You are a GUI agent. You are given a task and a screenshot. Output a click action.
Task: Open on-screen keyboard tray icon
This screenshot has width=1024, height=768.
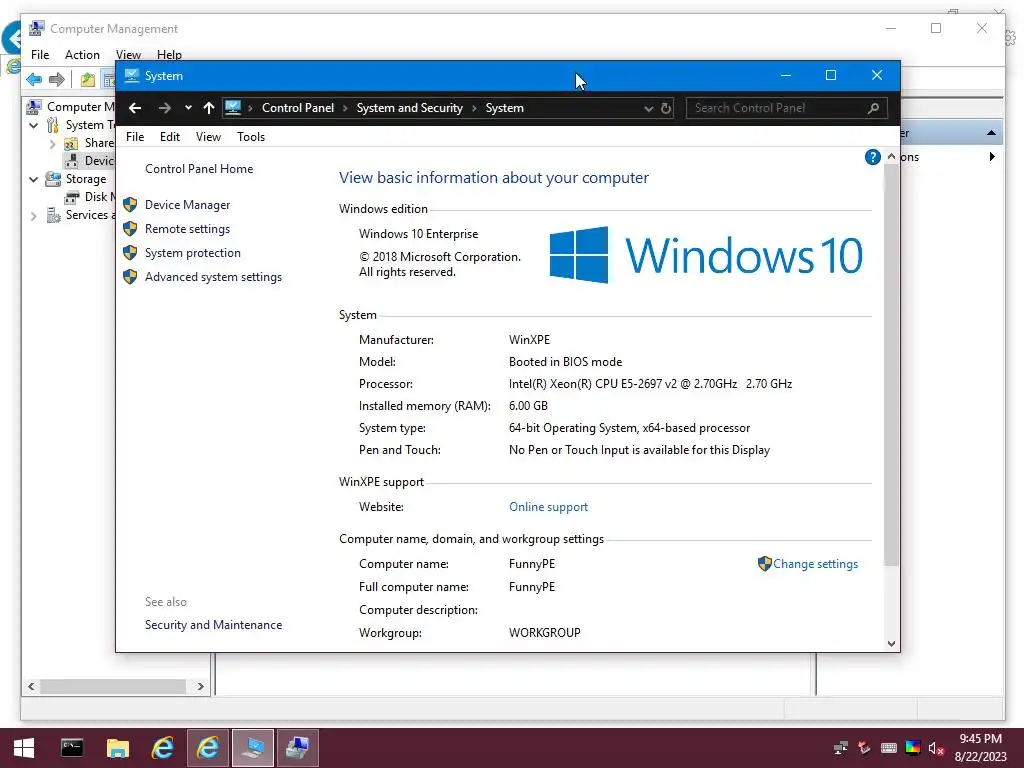(889, 748)
